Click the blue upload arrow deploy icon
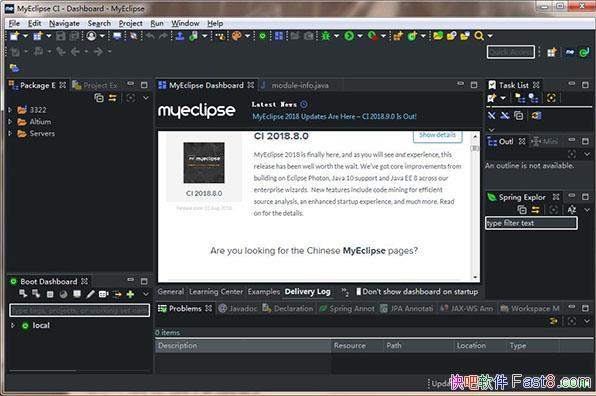This screenshot has width=596, height=396. pos(180,36)
